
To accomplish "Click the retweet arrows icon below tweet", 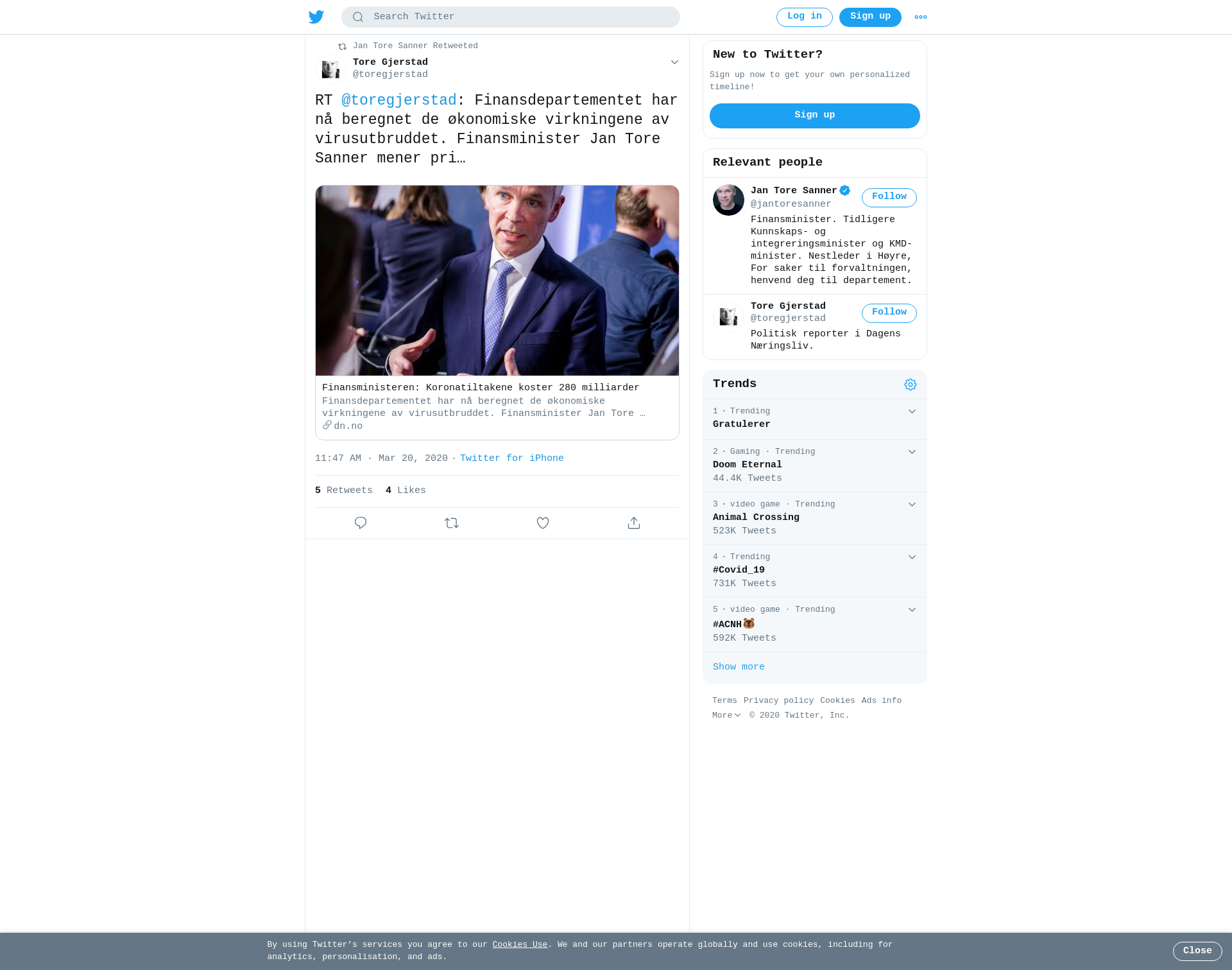I will [452, 523].
